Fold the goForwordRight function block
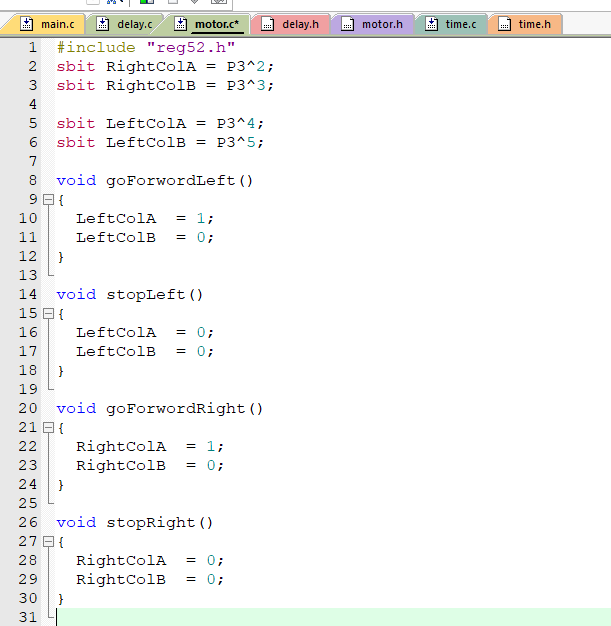This screenshot has width=611, height=626. [x=48, y=428]
